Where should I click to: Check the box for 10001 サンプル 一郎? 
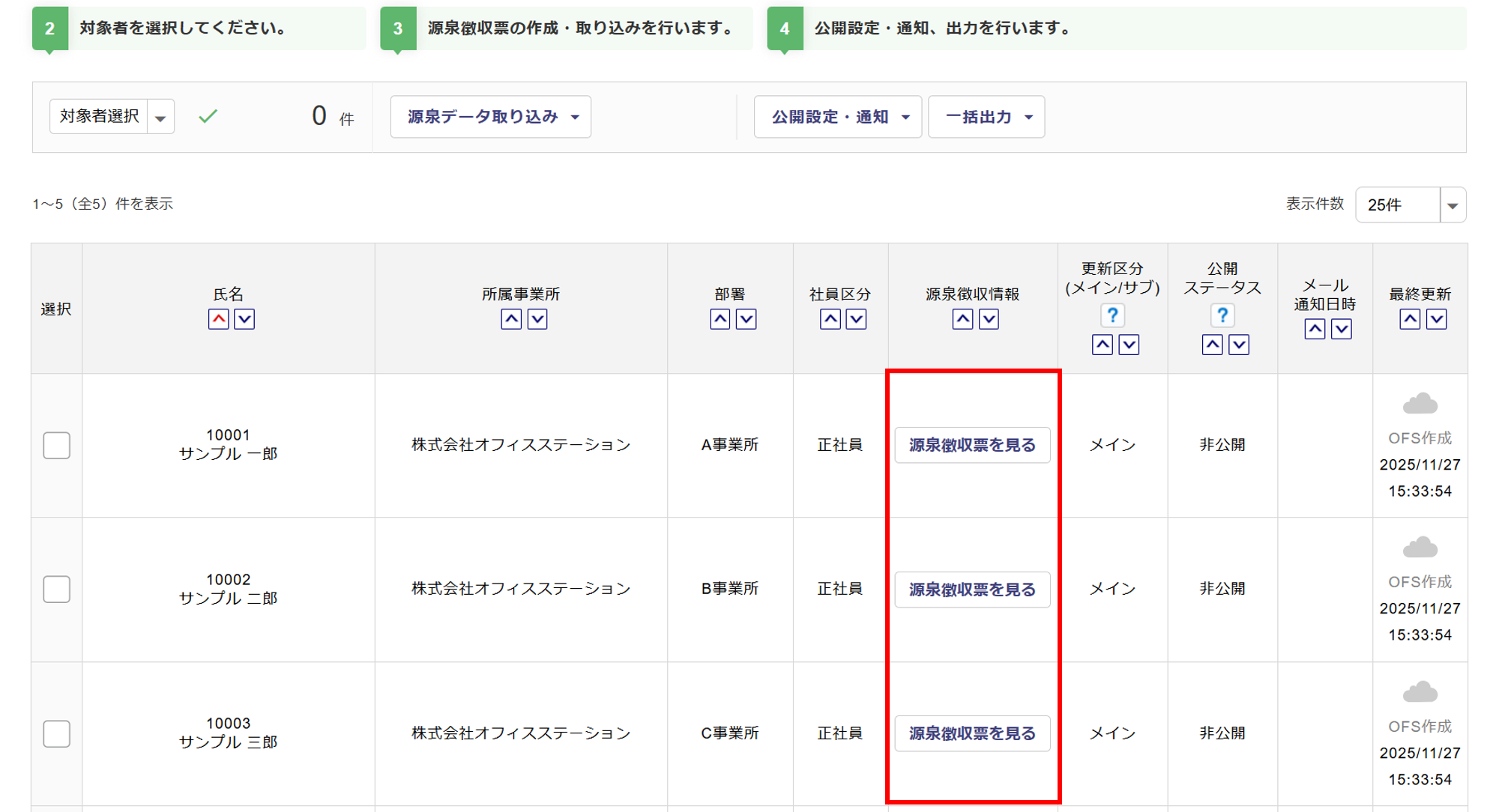point(57,445)
